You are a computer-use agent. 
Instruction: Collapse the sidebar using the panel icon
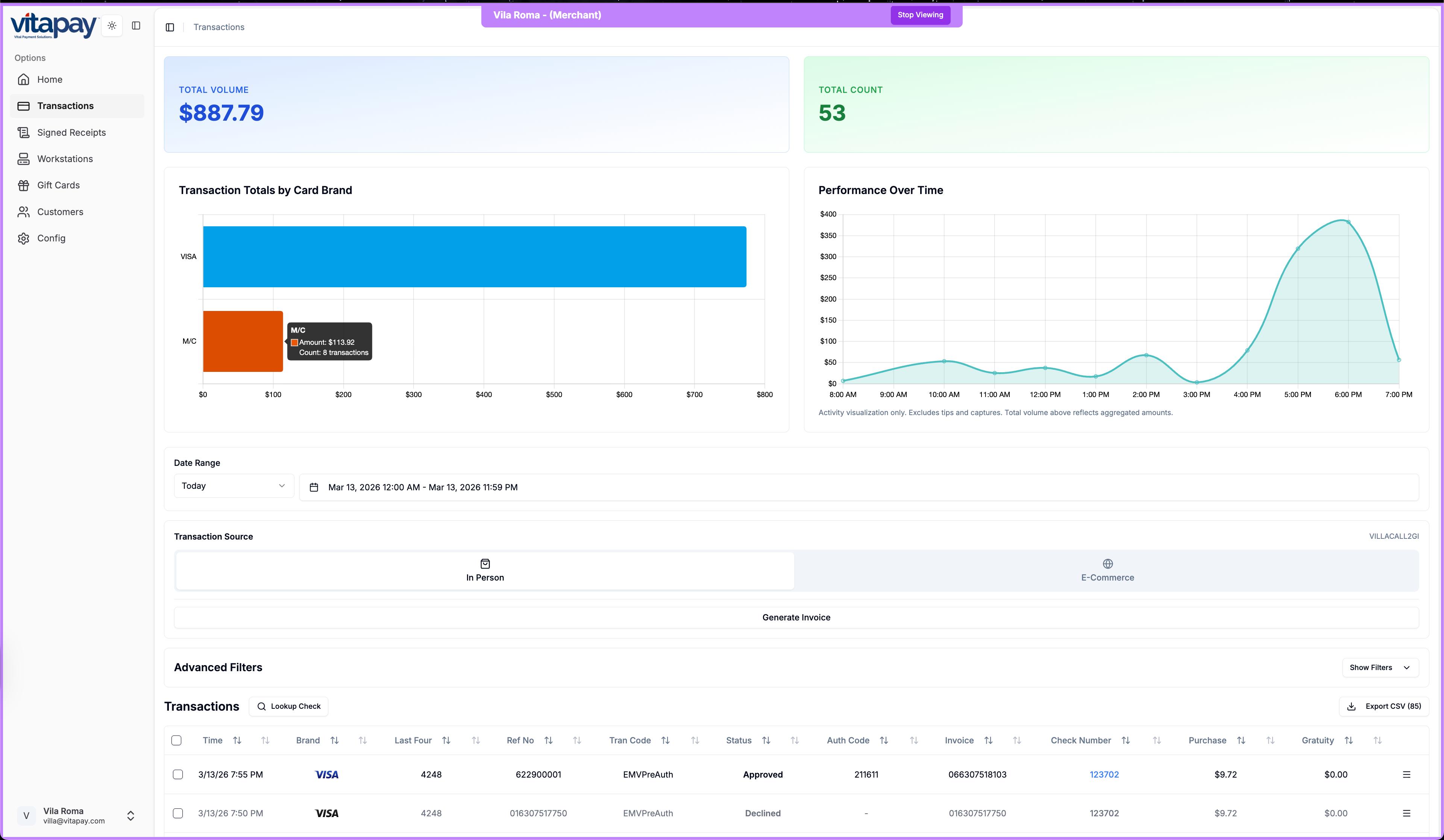(137, 25)
